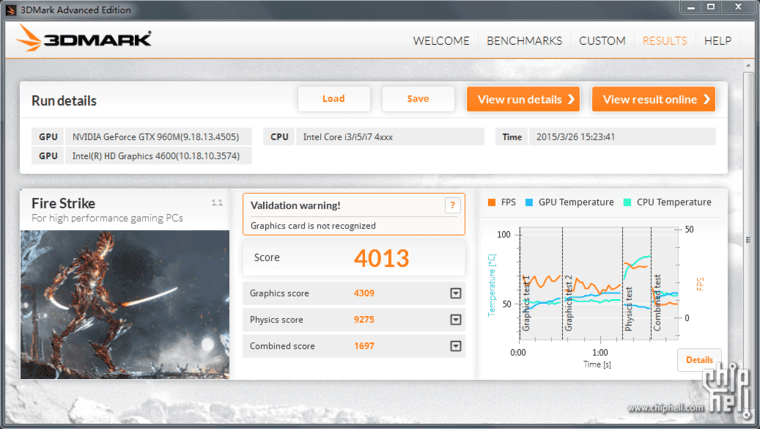The width and height of the screenshot is (760, 429).
Task: Go to the CUSTOM tab
Action: (x=602, y=41)
